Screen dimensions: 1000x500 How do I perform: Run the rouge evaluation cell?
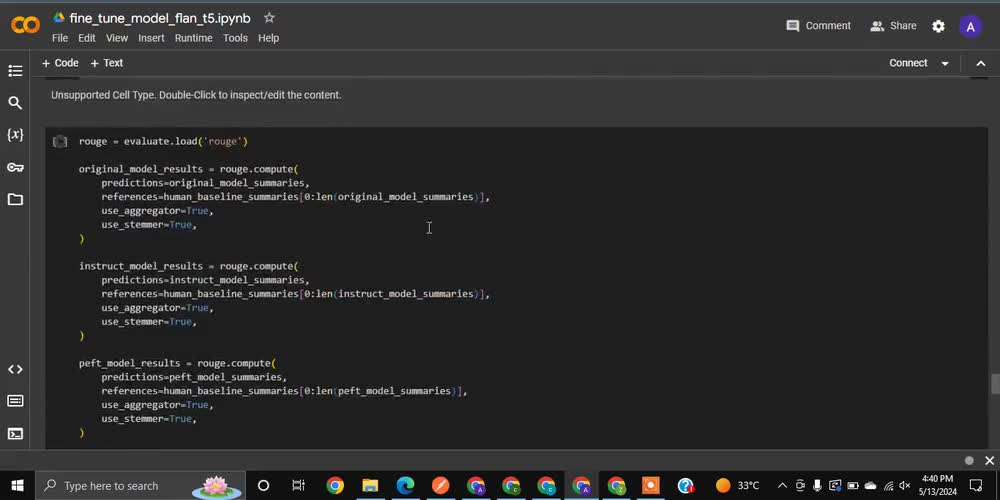click(60, 142)
